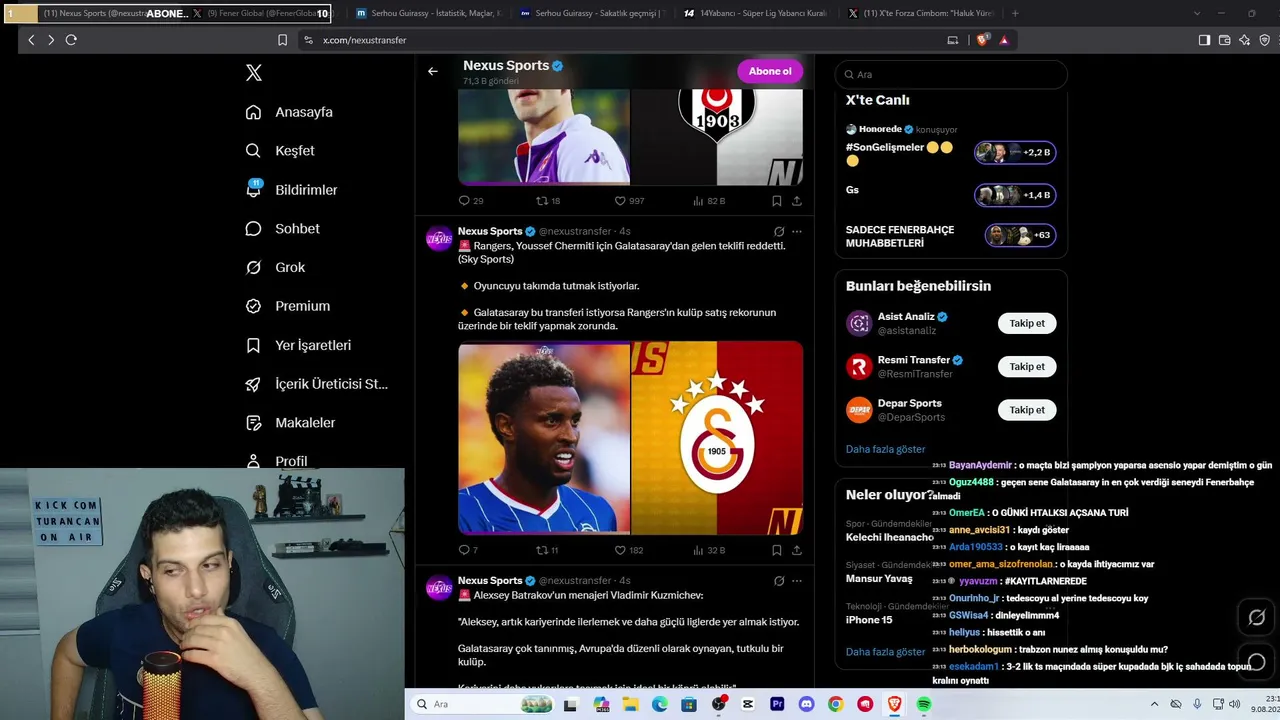Join the Gs live space

(x=1015, y=195)
